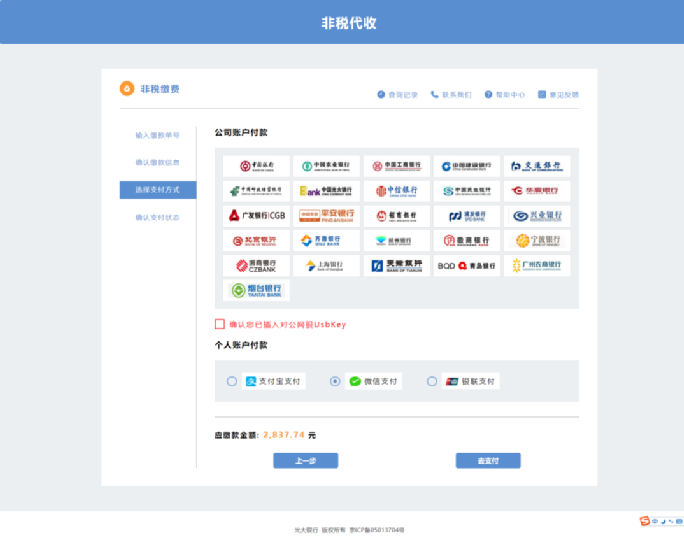Click the 个人账户付款 heading
Viewport: 684px width, 545px height.
pyautogui.click(x=241, y=345)
